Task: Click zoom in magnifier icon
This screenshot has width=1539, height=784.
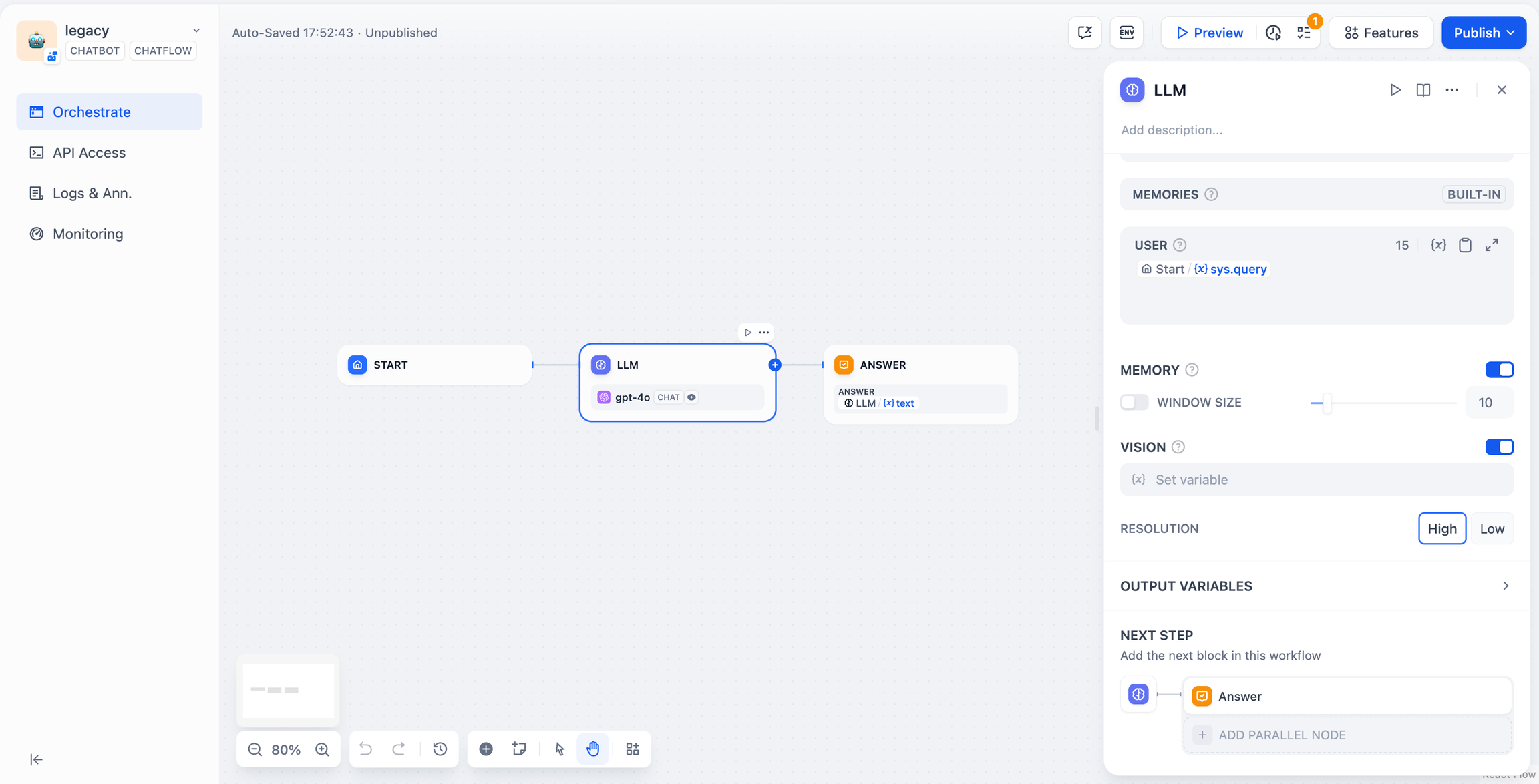Action: pyautogui.click(x=322, y=749)
